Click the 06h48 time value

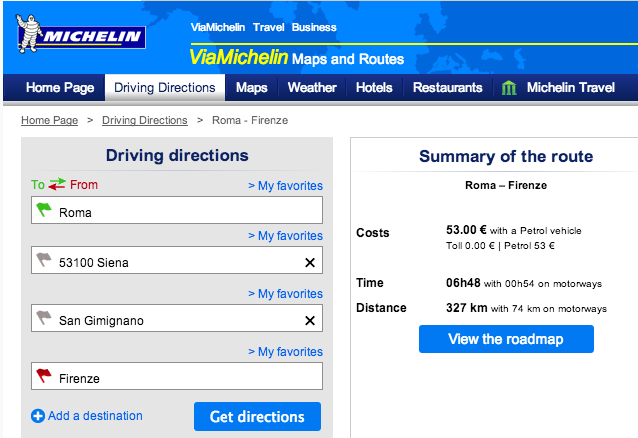(x=463, y=283)
